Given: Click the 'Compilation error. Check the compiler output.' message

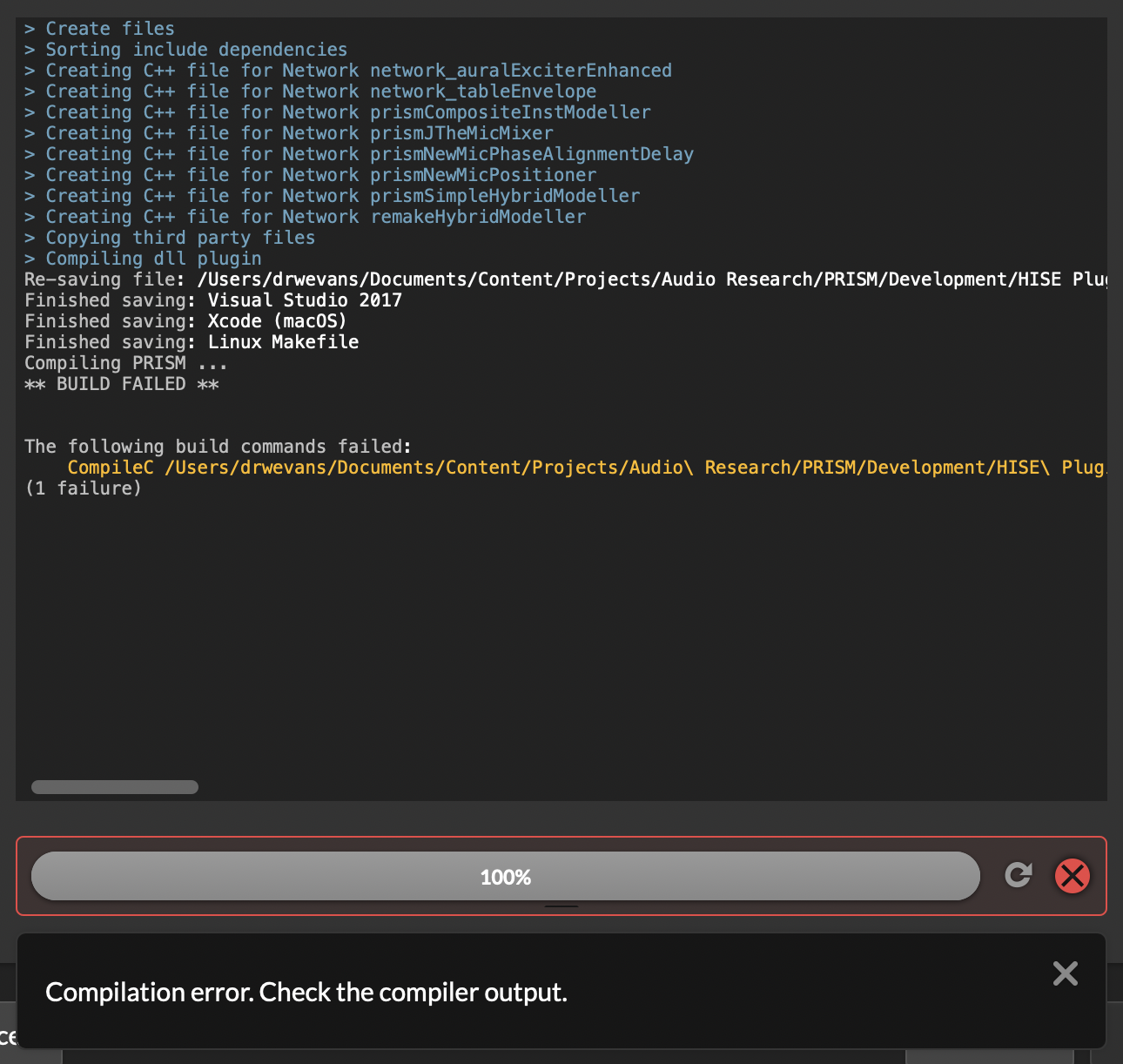Looking at the screenshot, I should [x=306, y=992].
